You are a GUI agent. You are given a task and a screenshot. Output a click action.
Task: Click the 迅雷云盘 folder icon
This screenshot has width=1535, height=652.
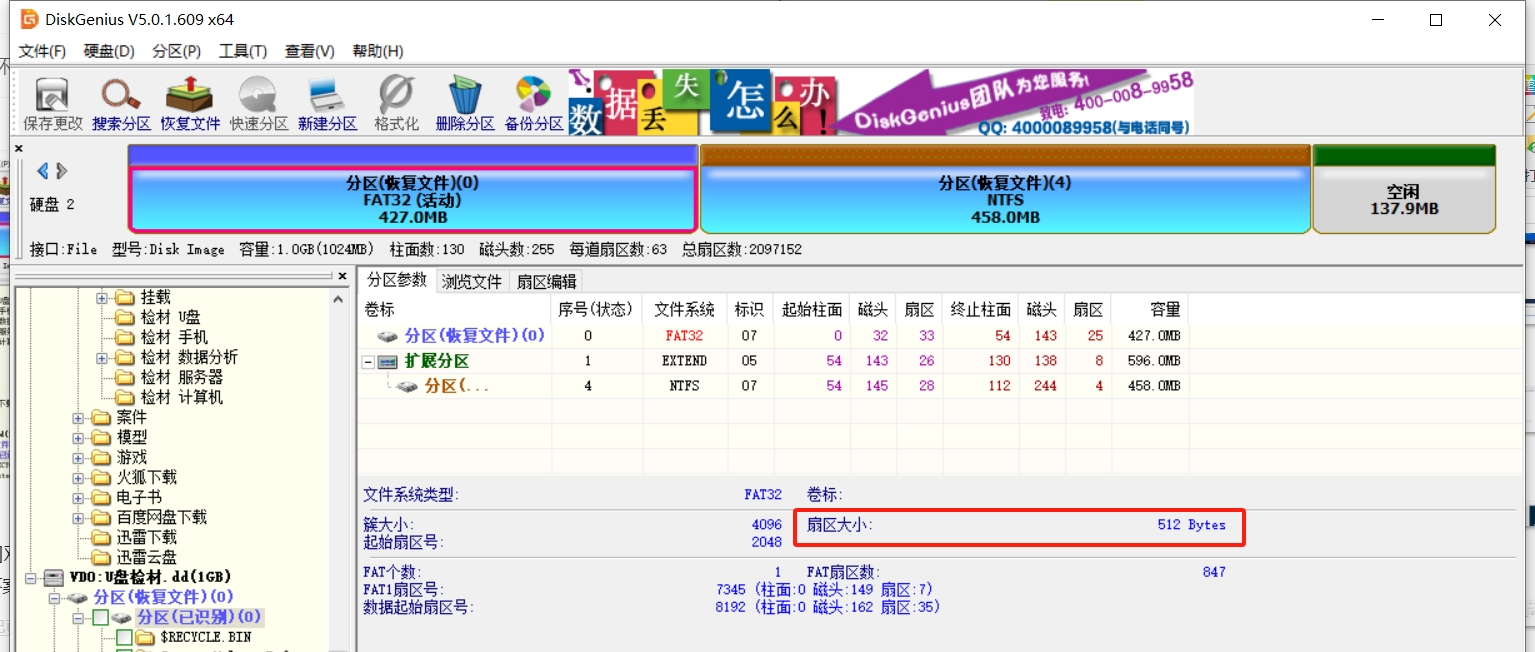(102, 557)
